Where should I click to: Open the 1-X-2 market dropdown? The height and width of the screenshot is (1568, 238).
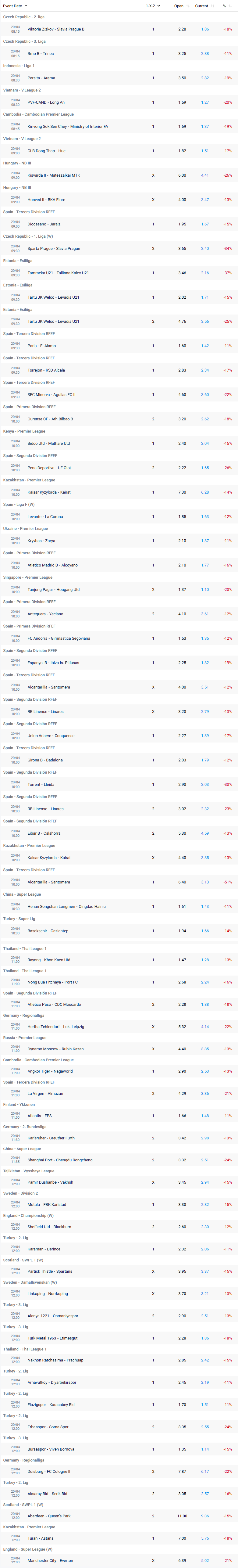click(x=153, y=6)
